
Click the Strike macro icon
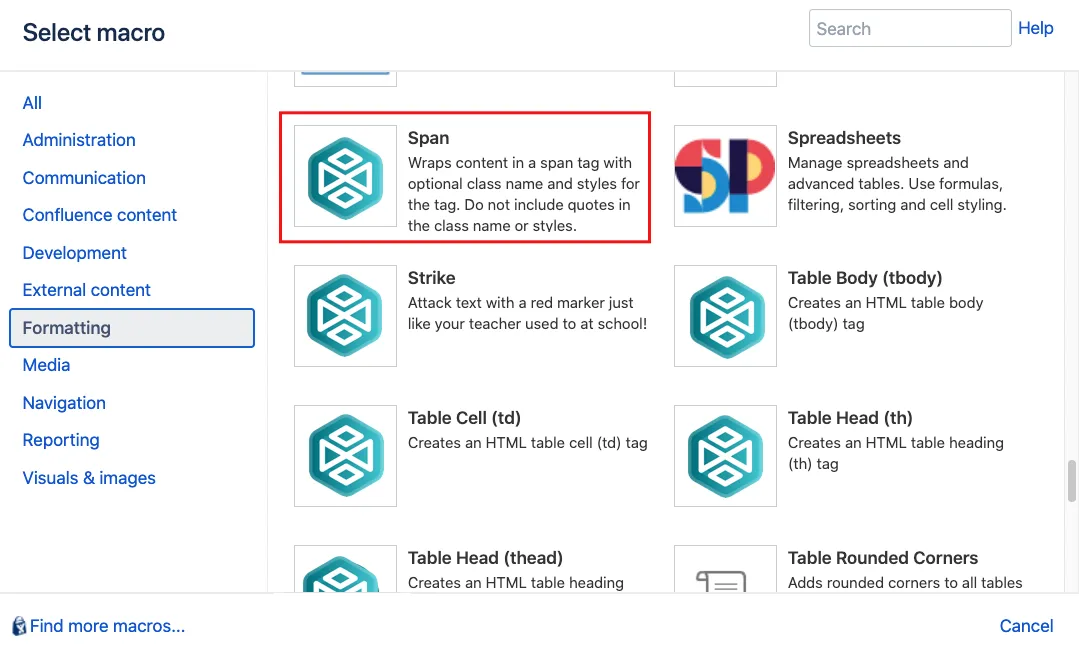(x=345, y=316)
